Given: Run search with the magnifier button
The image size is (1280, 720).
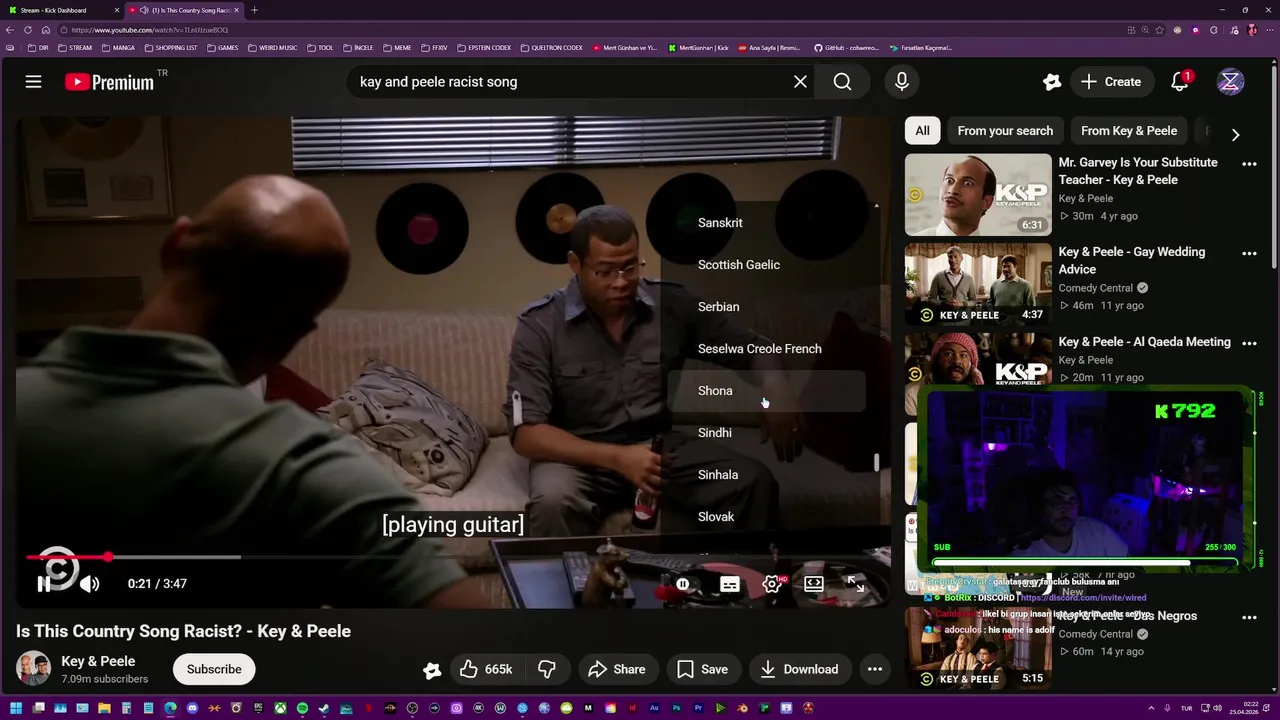Looking at the screenshot, I should pos(842,82).
